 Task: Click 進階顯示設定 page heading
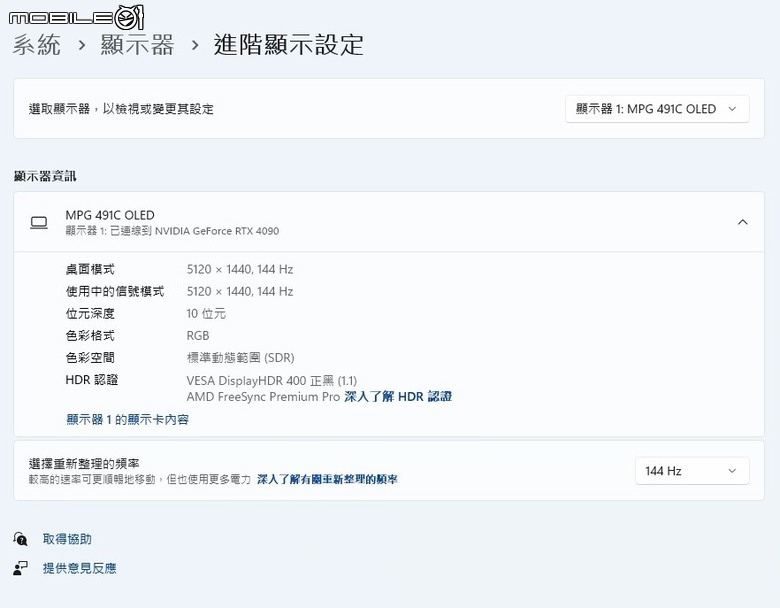pos(289,45)
